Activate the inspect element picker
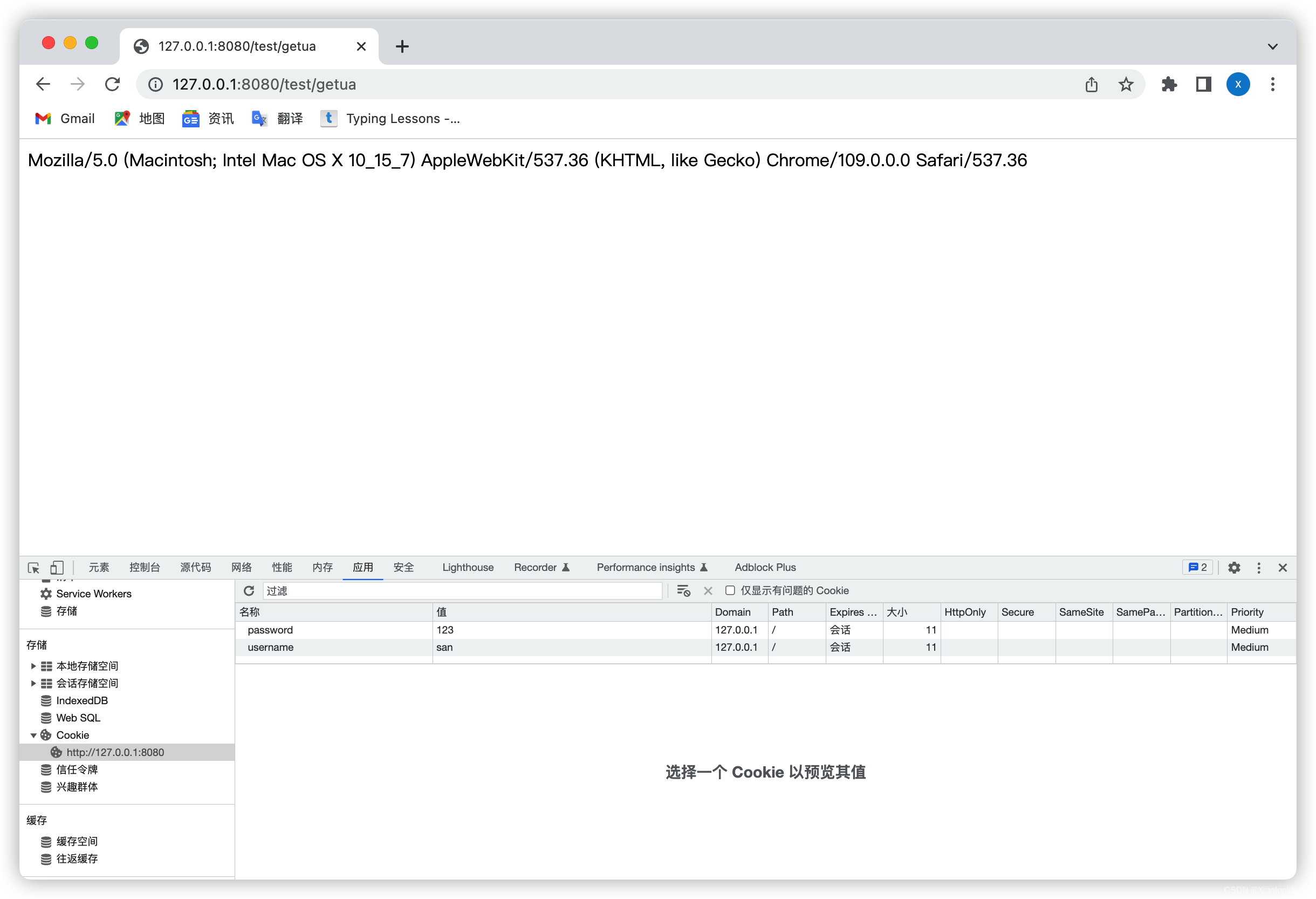Viewport: 1316px width, 899px height. [x=33, y=568]
